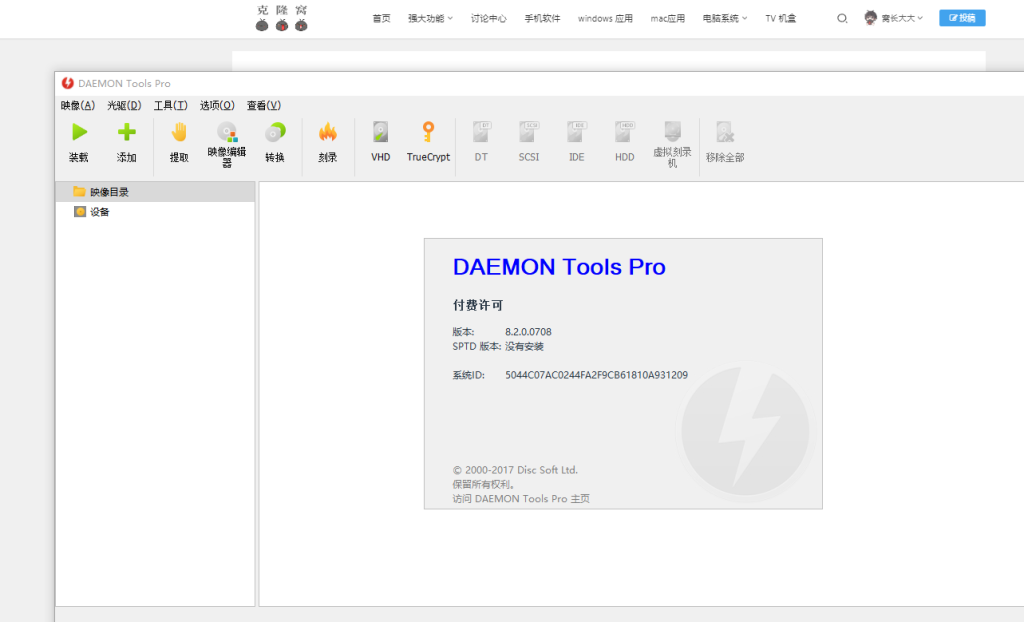The height and width of the screenshot is (622, 1024).
Task: Click the green plus Add (添加) icon
Action: (x=127, y=133)
